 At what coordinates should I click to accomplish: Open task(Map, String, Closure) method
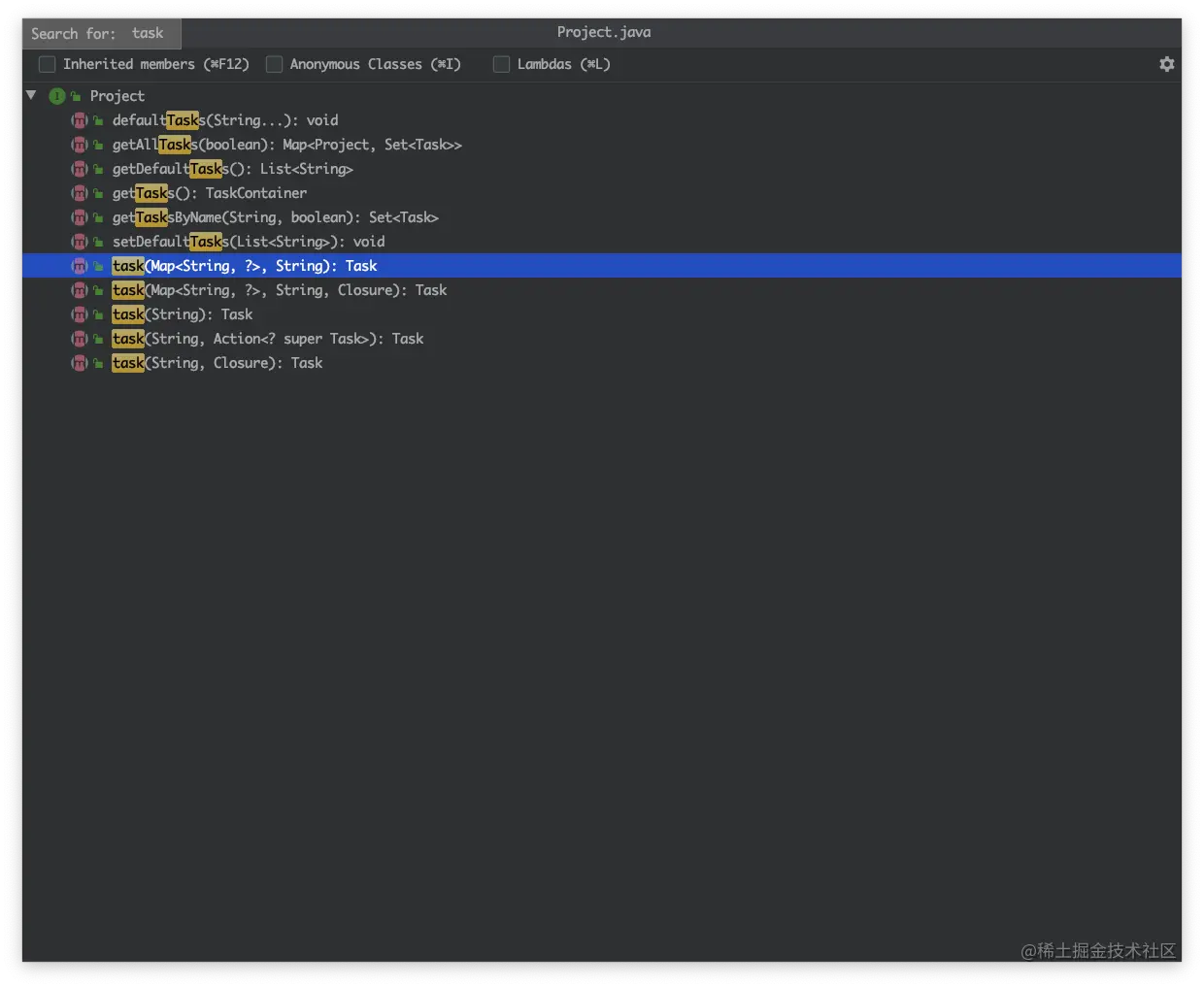[280, 290]
